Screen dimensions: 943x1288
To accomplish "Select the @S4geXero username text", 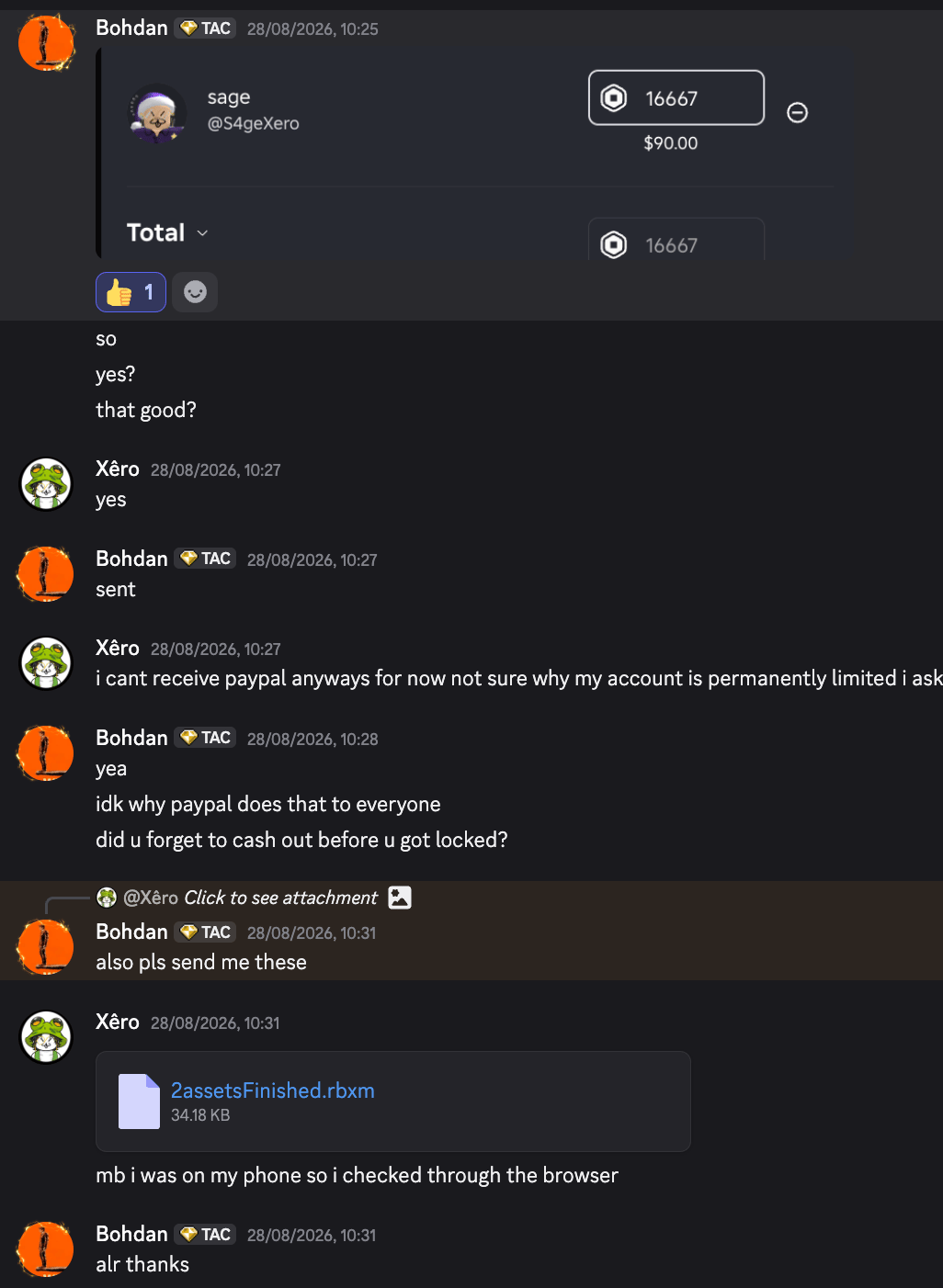I will (254, 123).
